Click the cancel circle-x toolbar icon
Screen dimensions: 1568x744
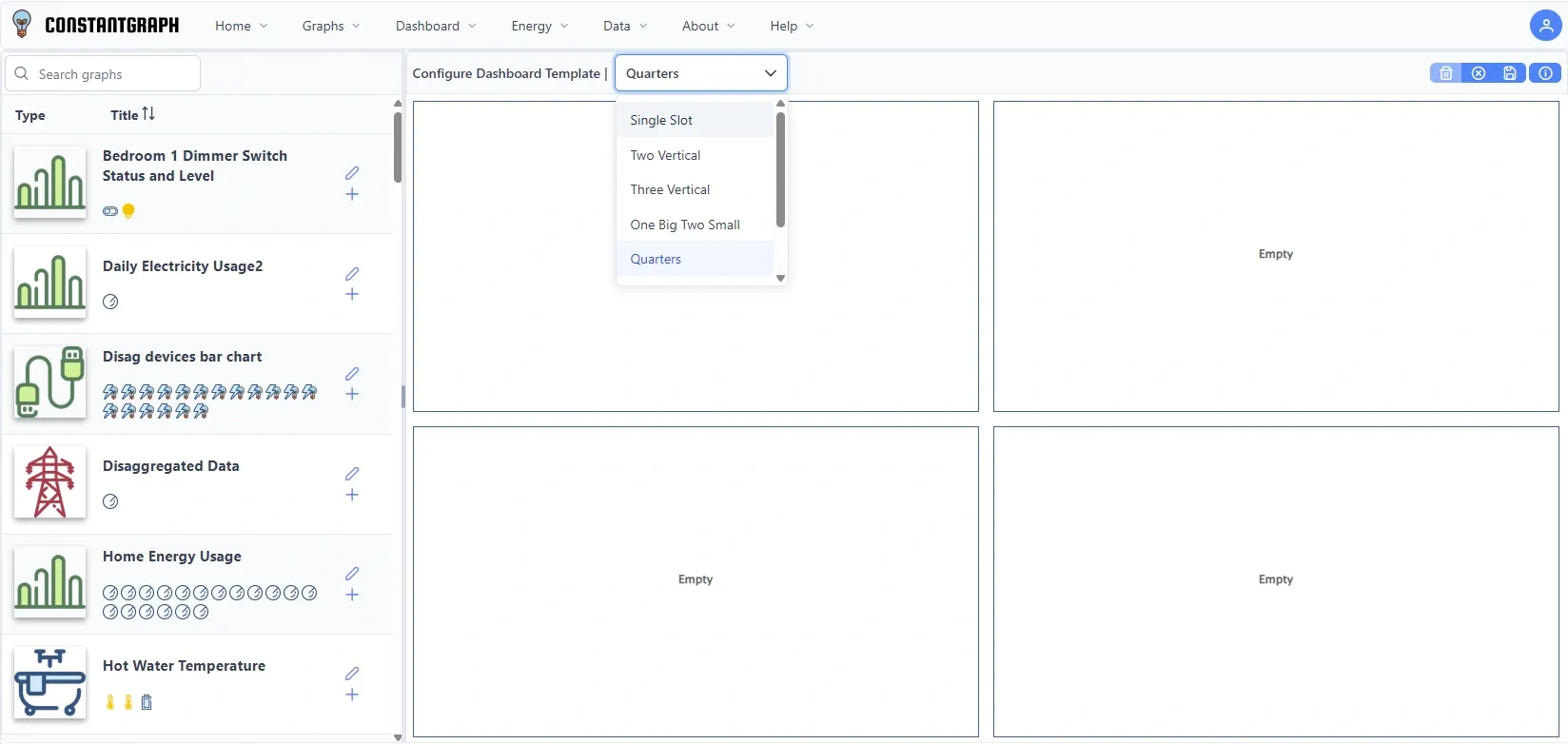(x=1479, y=73)
